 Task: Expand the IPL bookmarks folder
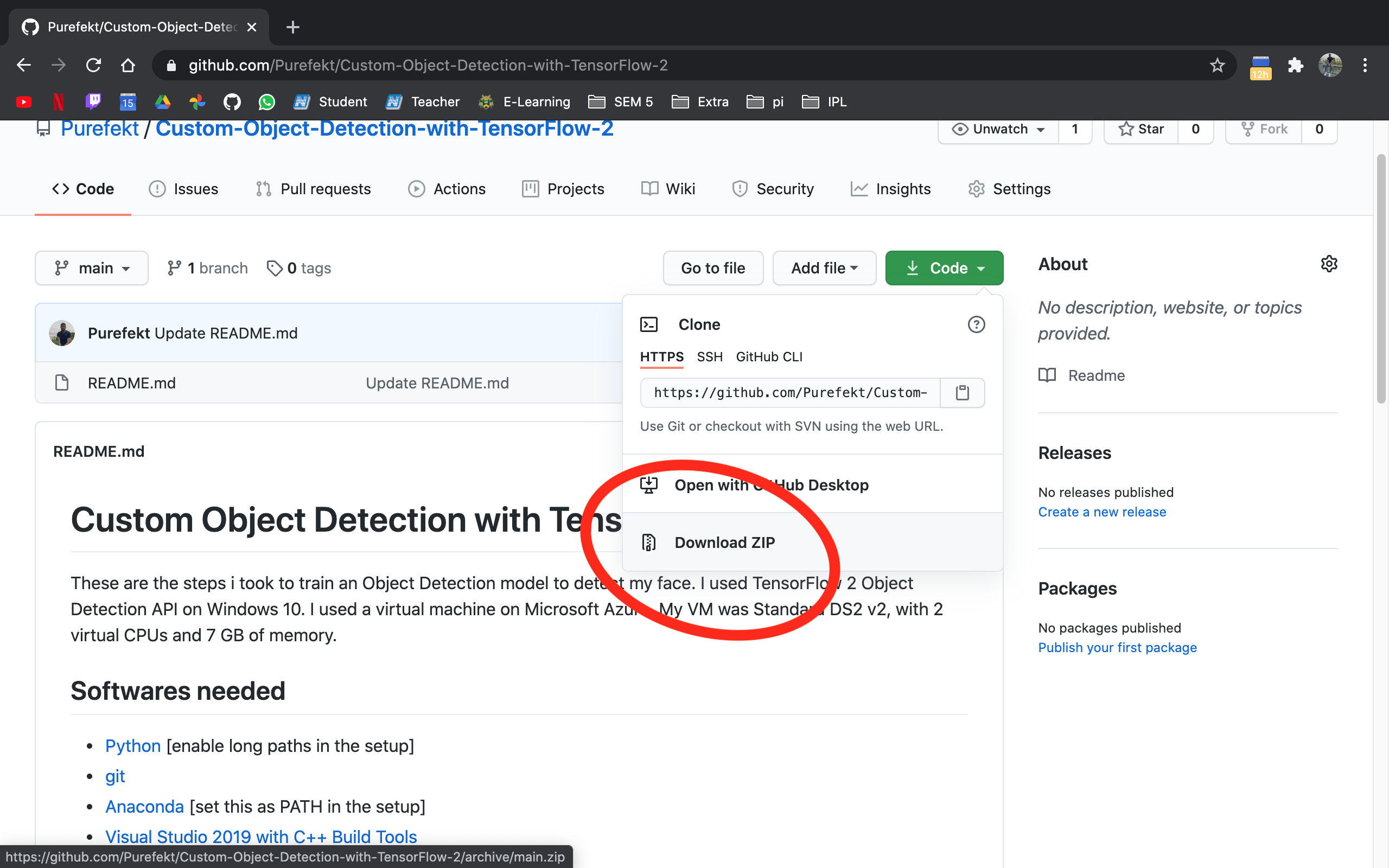pyautogui.click(x=824, y=101)
